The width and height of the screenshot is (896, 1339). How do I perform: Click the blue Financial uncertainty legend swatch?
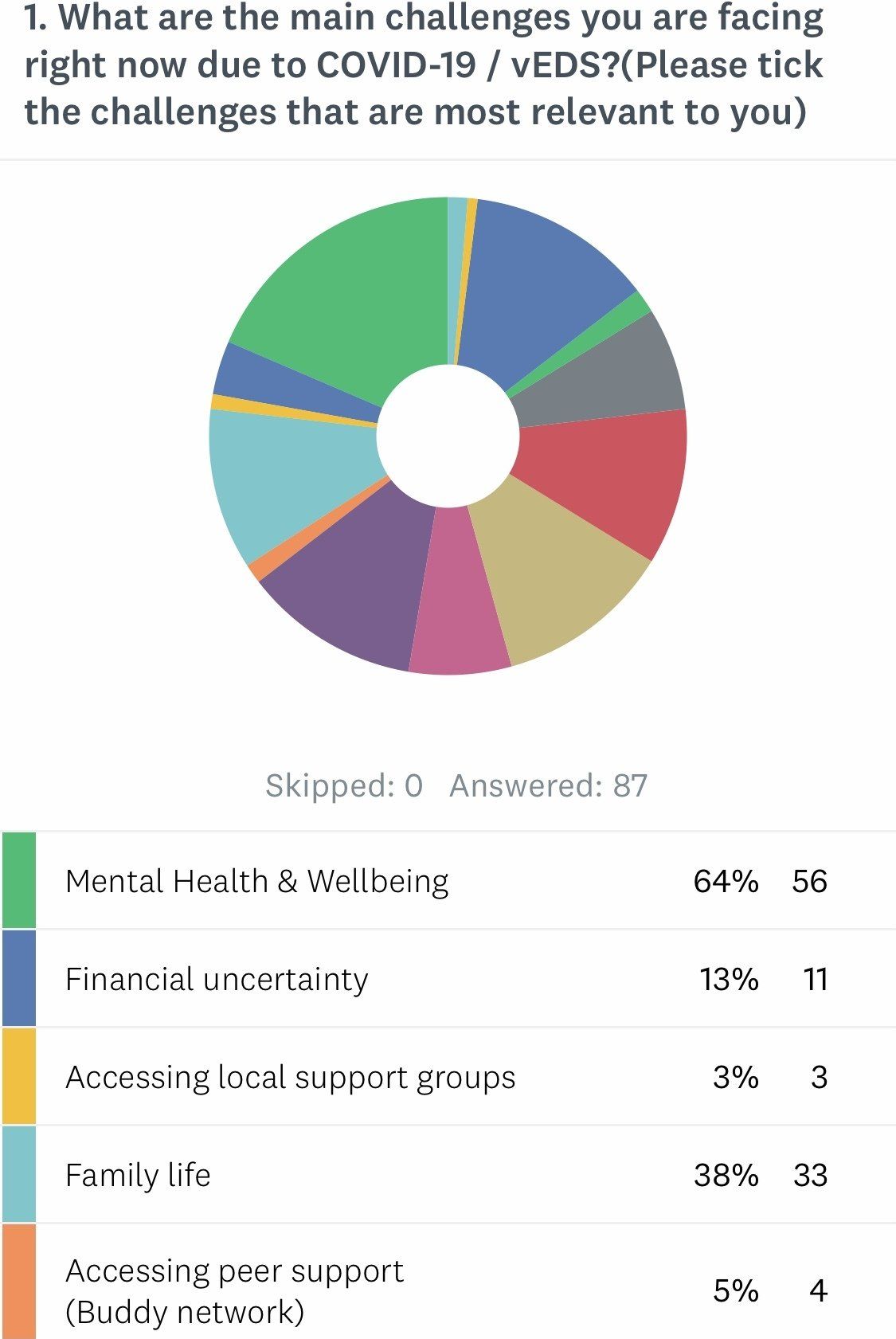19,978
